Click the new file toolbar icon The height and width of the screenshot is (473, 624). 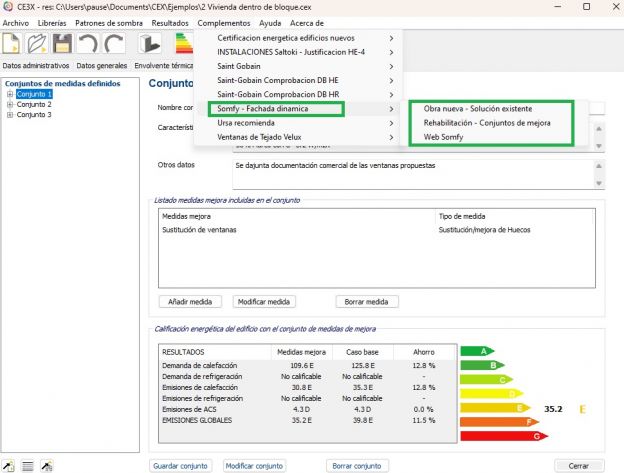click(12, 44)
